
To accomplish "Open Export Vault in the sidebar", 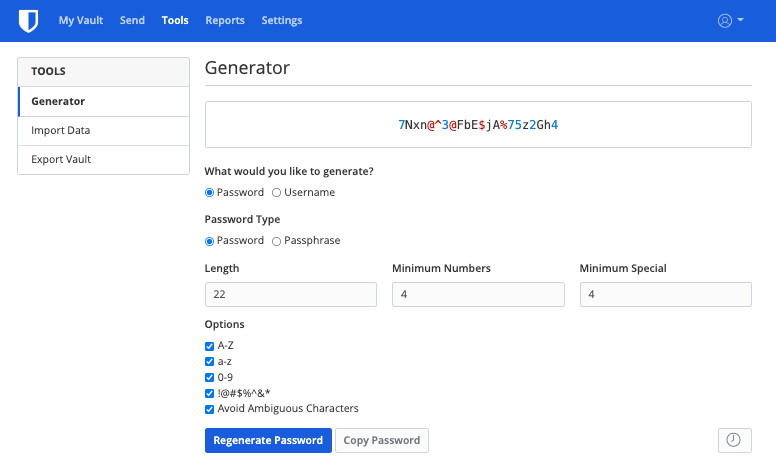I will click(x=103, y=159).
